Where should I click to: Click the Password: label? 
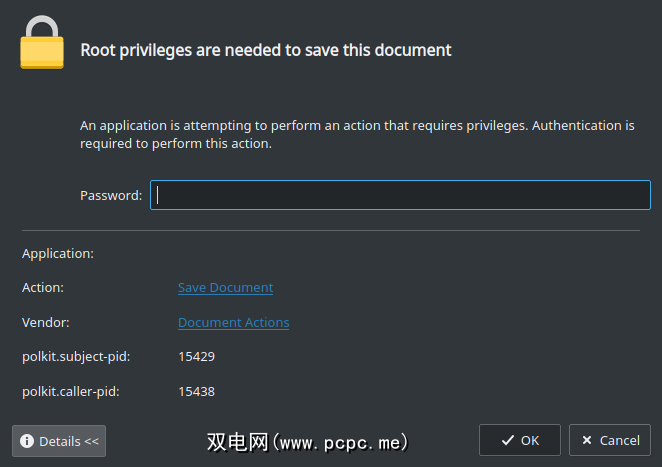[x=111, y=196]
